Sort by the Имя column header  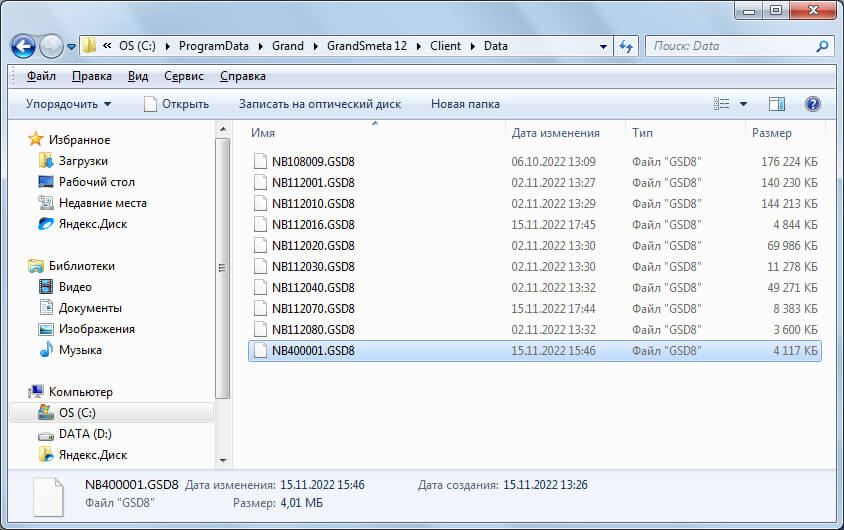coord(375,132)
